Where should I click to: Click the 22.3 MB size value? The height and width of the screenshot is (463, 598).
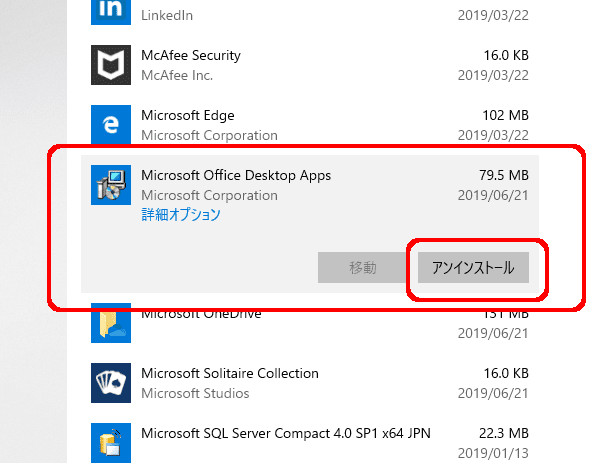coord(504,433)
